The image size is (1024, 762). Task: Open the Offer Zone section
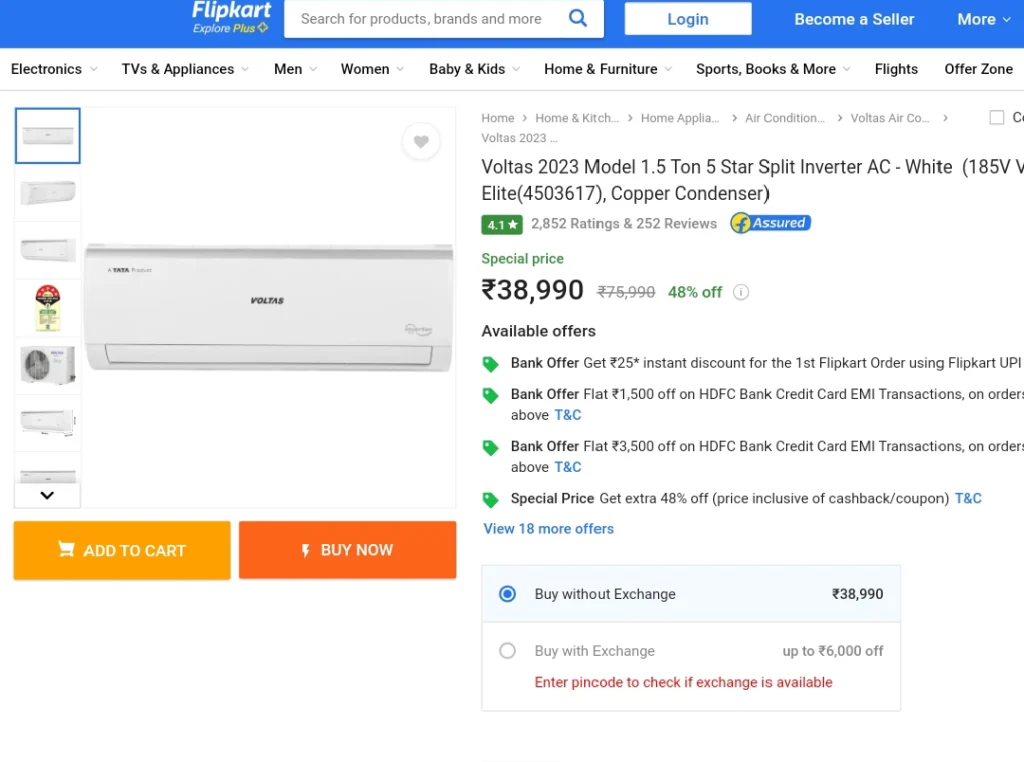click(x=978, y=69)
